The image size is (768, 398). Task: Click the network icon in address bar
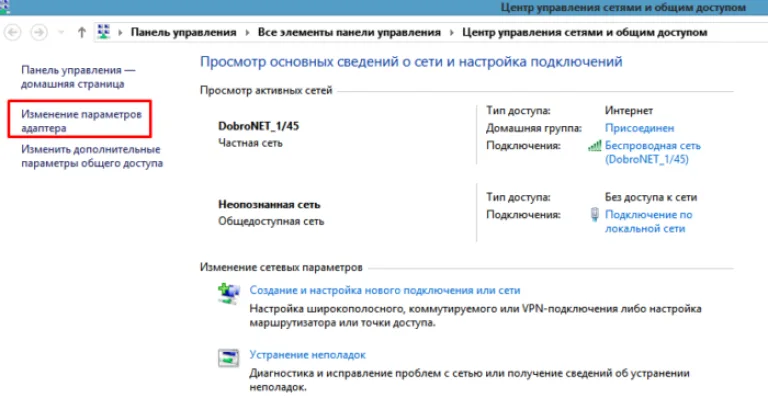[x=103, y=32]
